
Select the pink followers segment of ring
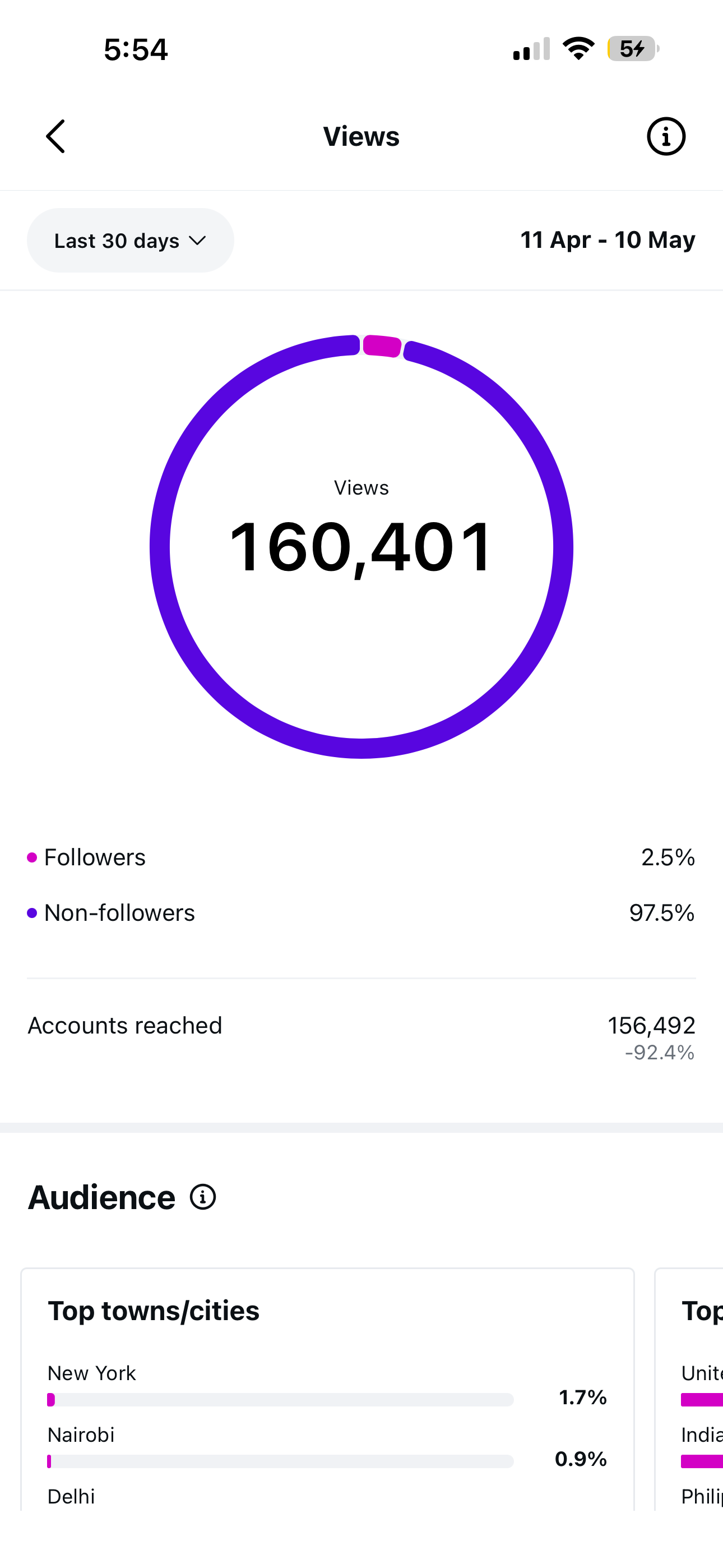382,346
